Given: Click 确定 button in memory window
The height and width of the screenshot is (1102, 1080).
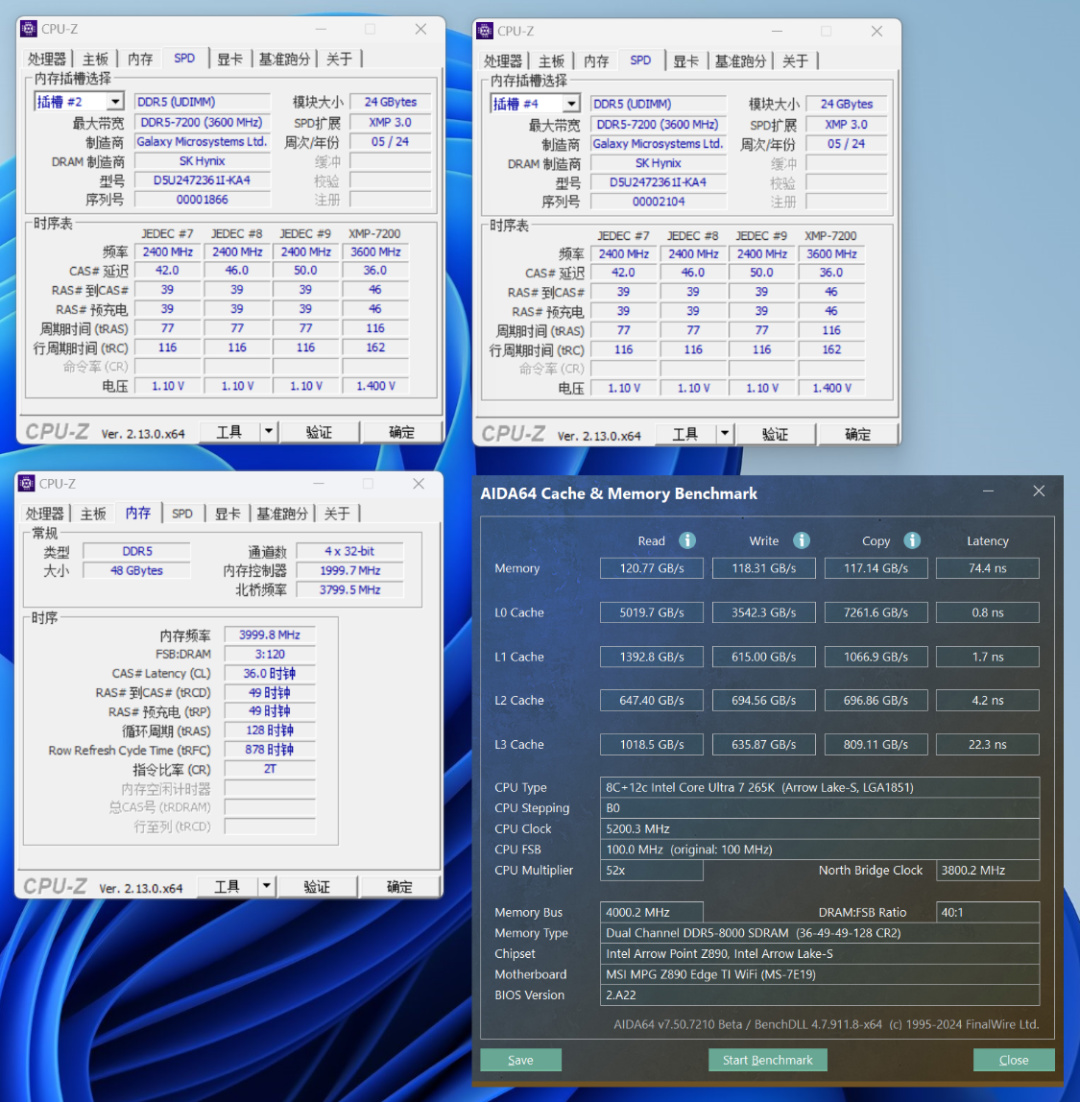Looking at the screenshot, I should pyautogui.click(x=400, y=886).
